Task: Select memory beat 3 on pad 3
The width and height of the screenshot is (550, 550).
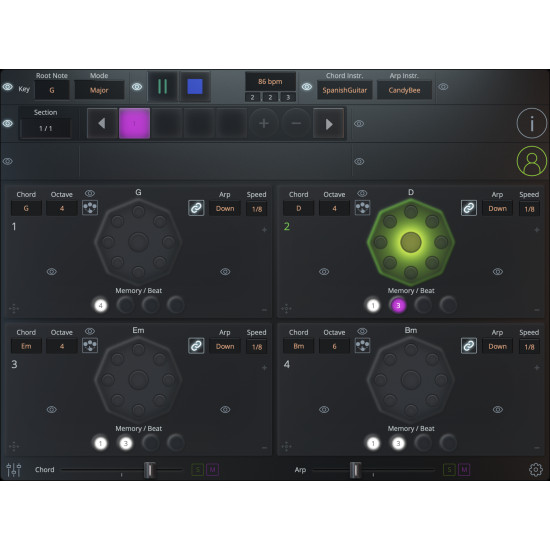Action: click(x=126, y=443)
